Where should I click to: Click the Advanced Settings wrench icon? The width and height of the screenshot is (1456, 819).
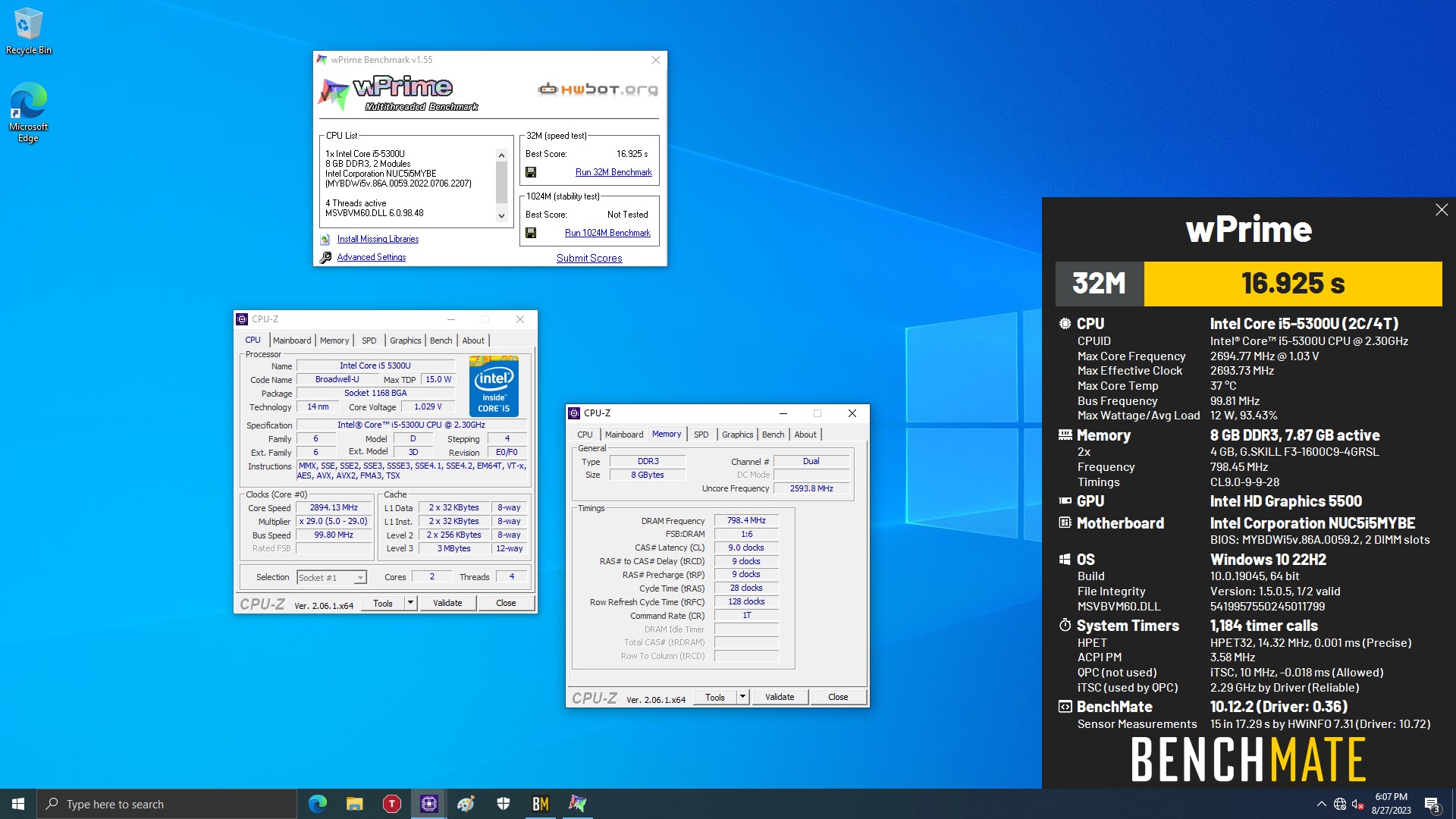(325, 257)
